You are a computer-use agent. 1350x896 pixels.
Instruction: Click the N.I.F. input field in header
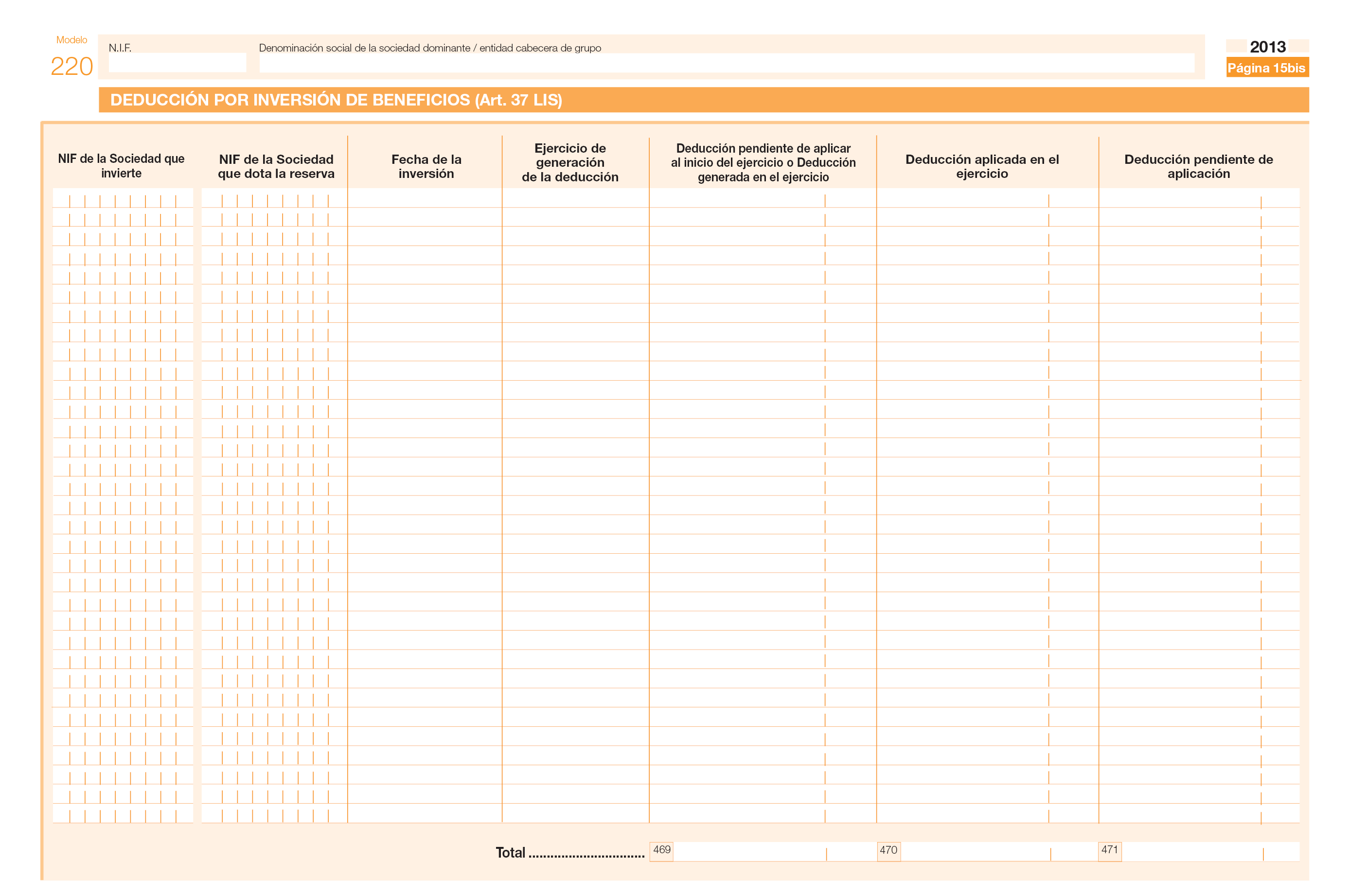click(x=177, y=63)
